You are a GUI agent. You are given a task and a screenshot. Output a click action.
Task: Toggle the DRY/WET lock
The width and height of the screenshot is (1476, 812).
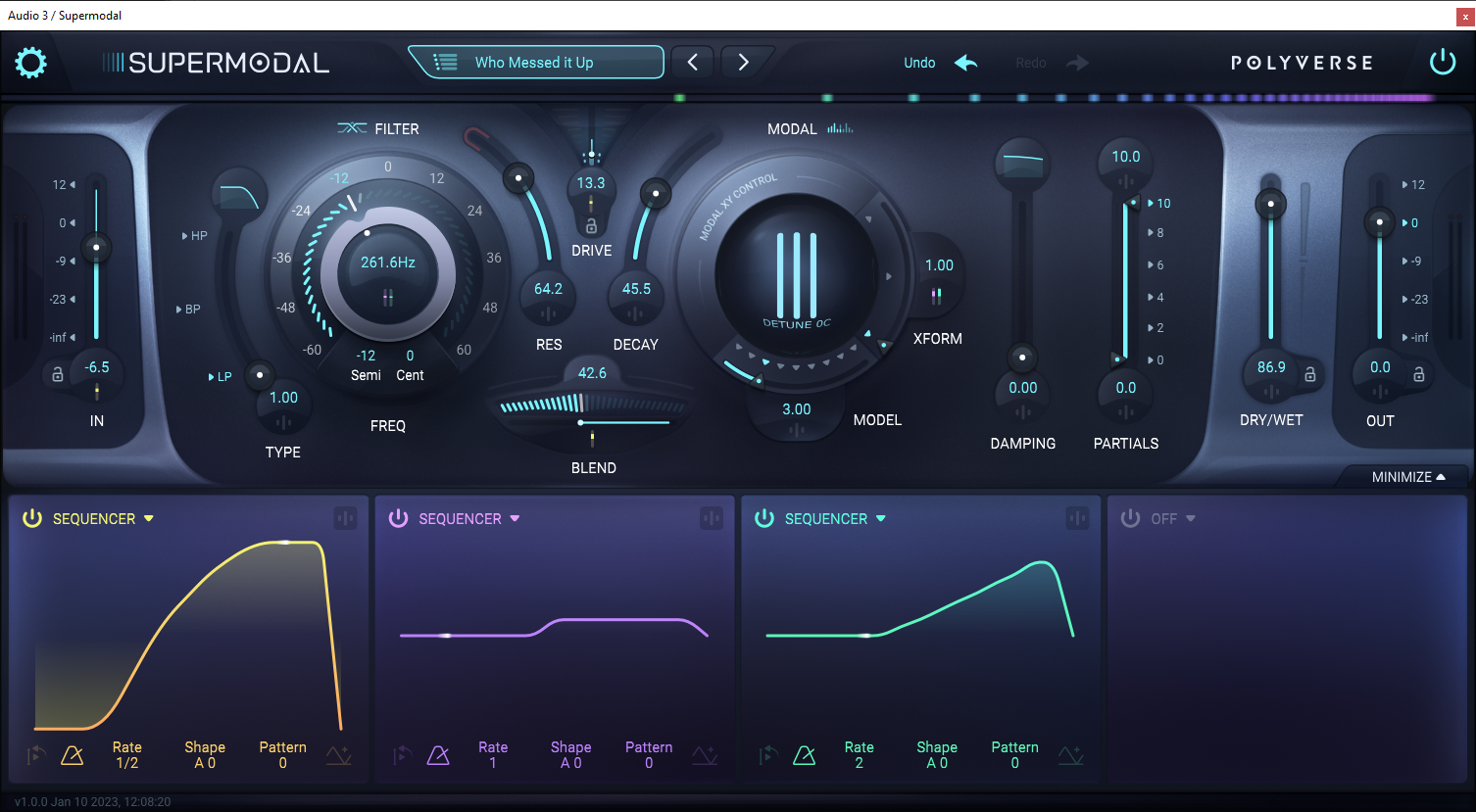[1309, 374]
